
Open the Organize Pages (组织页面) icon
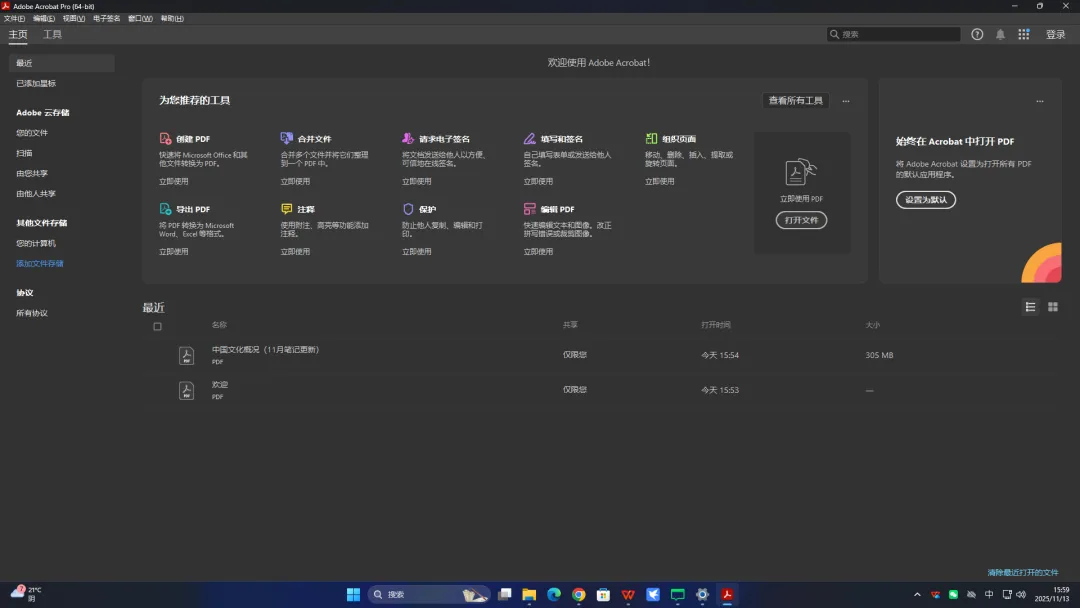[651, 138]
